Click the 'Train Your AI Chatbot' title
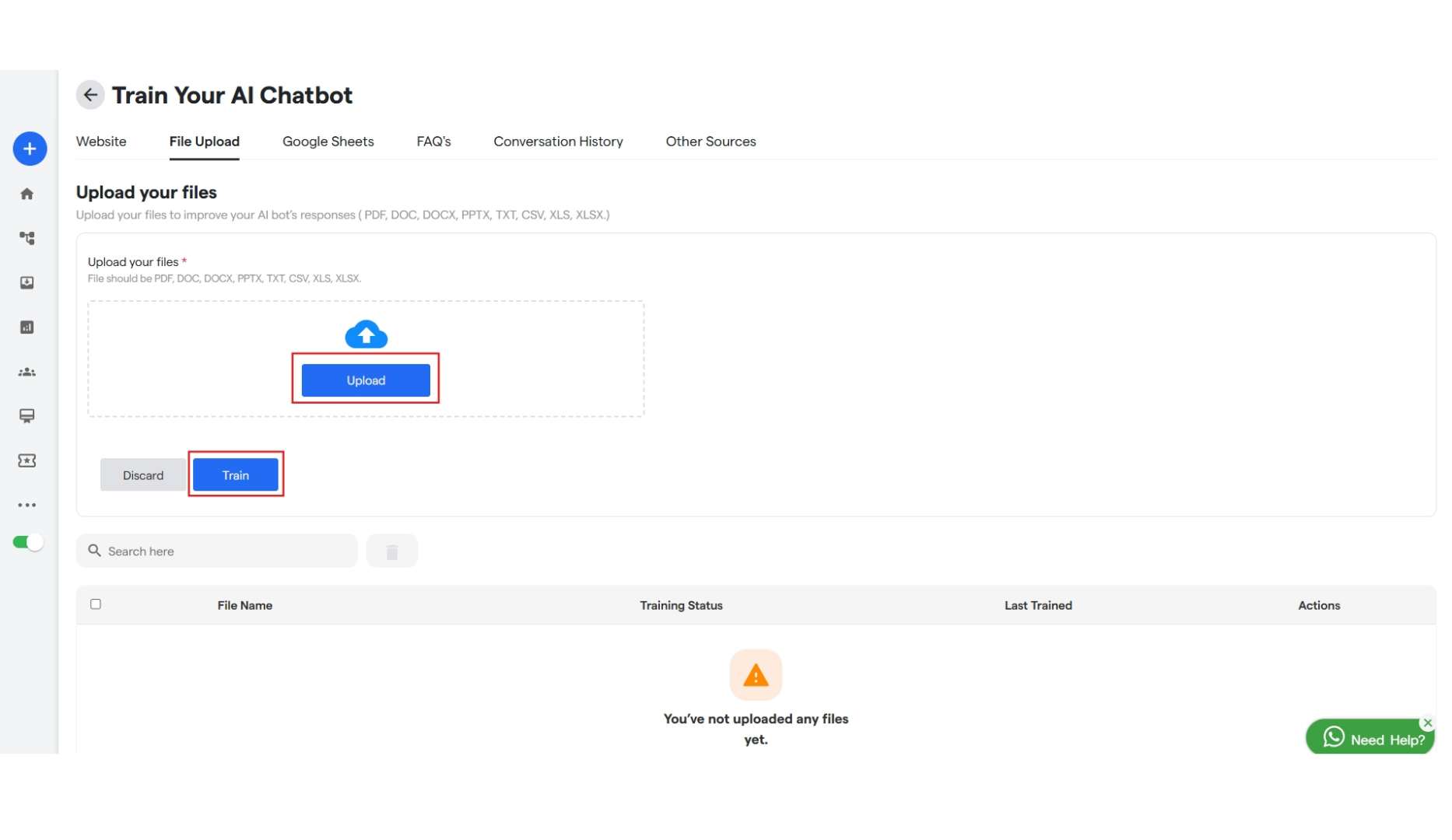The image size is (1452, 840). coord(233,96)
